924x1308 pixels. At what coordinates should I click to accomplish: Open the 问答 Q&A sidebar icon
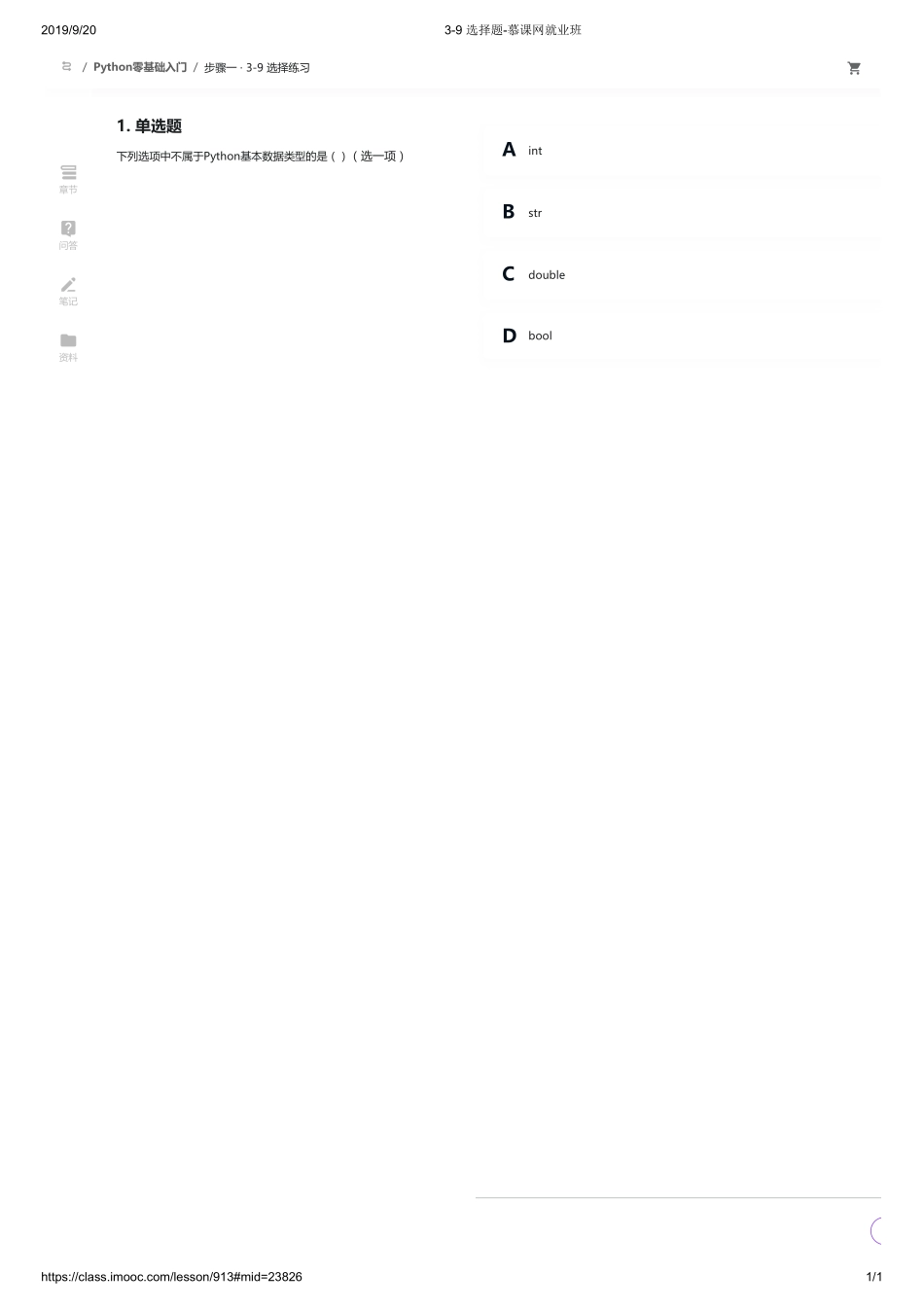click(68, 229)
